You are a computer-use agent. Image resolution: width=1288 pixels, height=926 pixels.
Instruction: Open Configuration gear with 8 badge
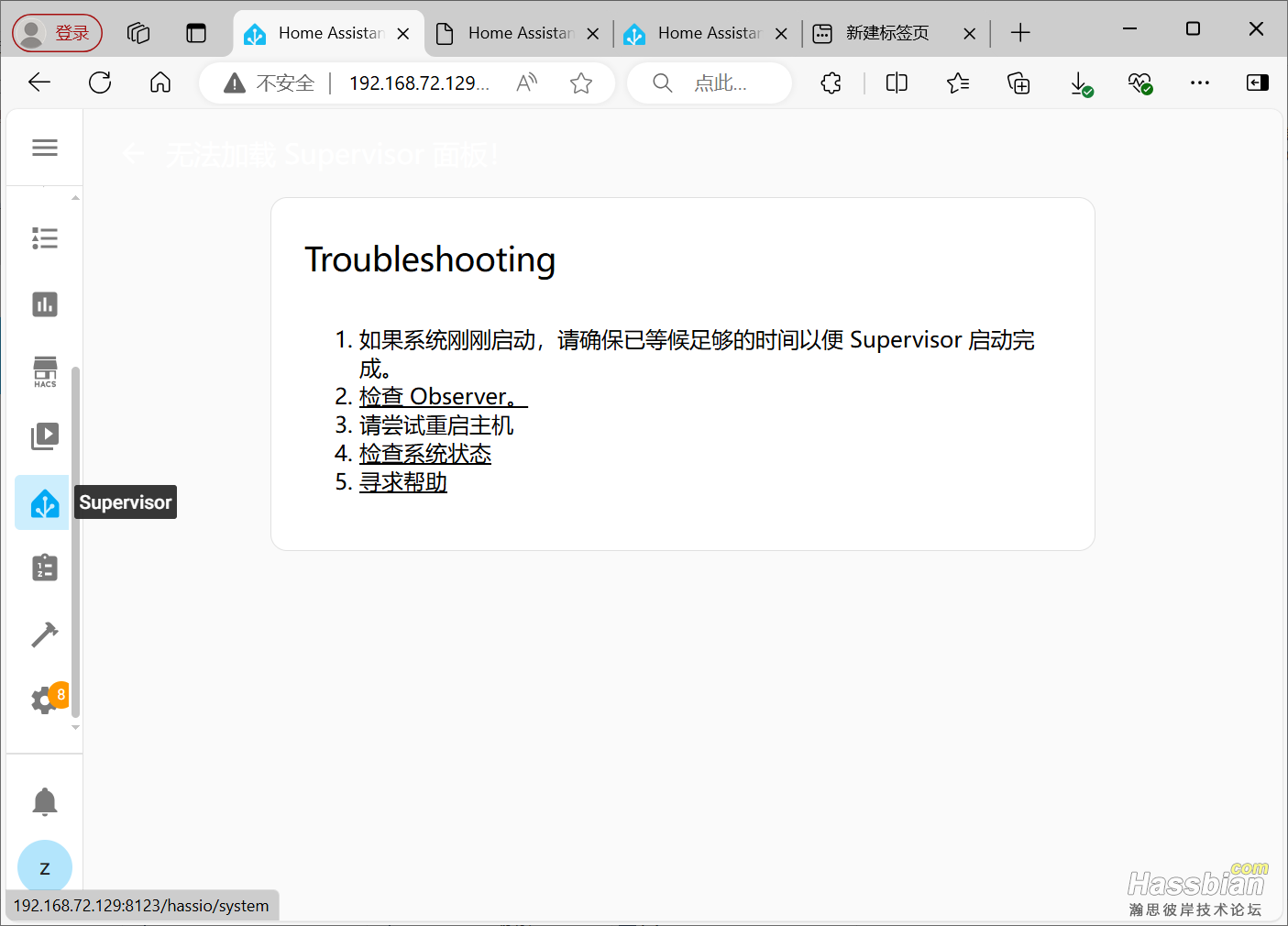pos(48,699)
